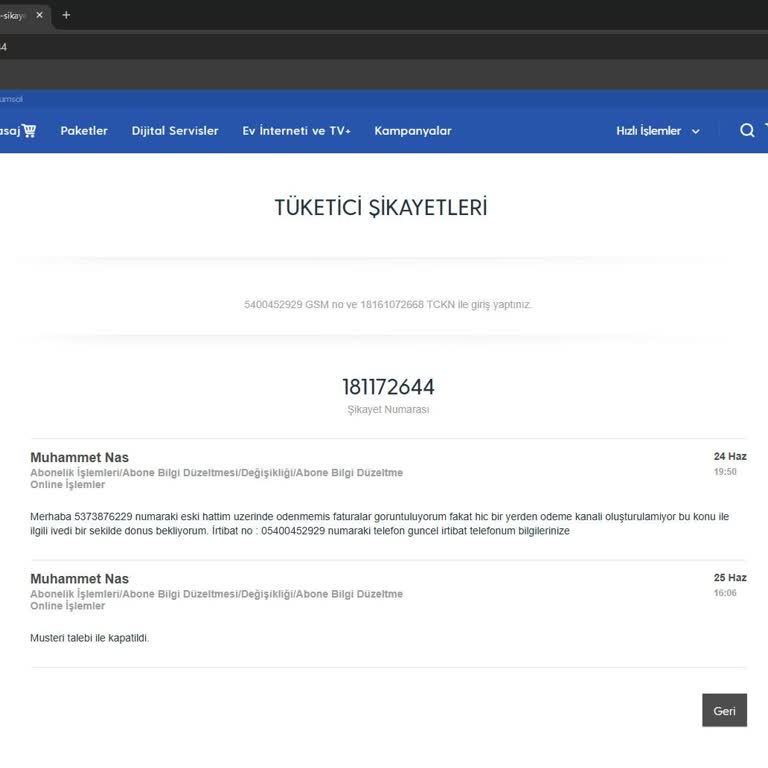
Task: Expand the Hızlı İşlemler dropdown
Action: pyautogui.click(x=658, y=131)
